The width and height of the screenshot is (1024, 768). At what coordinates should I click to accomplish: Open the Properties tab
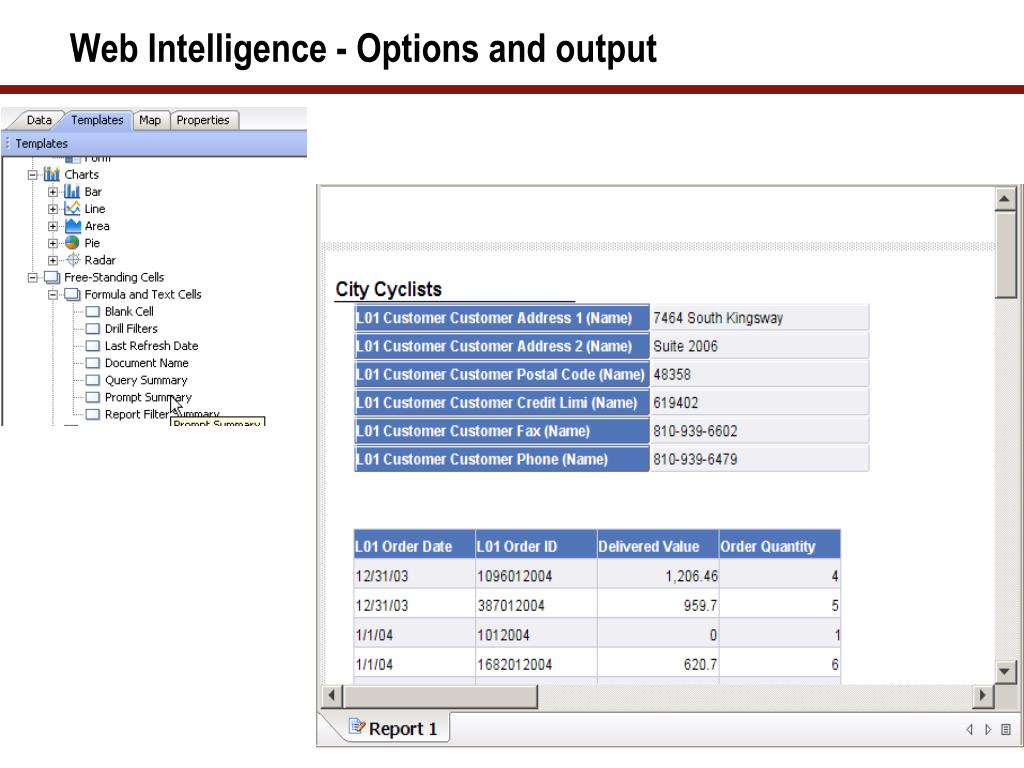click(x=203, y=120)
